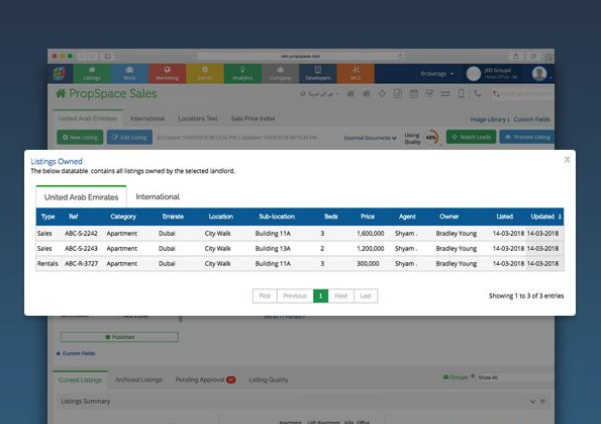Select page 1 in pagination

[x=320, y=296]
